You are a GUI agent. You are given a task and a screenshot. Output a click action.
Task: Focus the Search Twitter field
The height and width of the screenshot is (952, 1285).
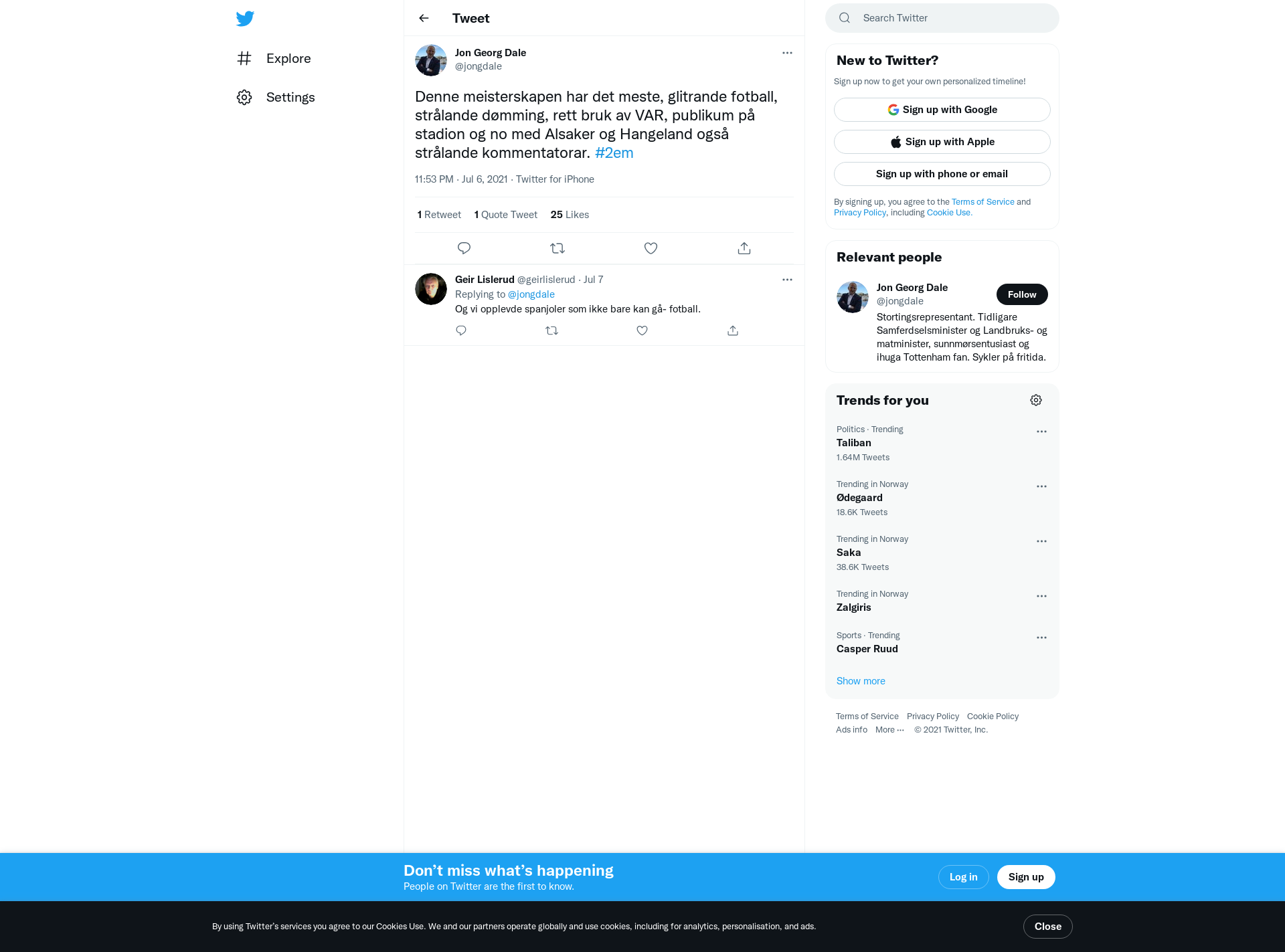click(942, 18)
